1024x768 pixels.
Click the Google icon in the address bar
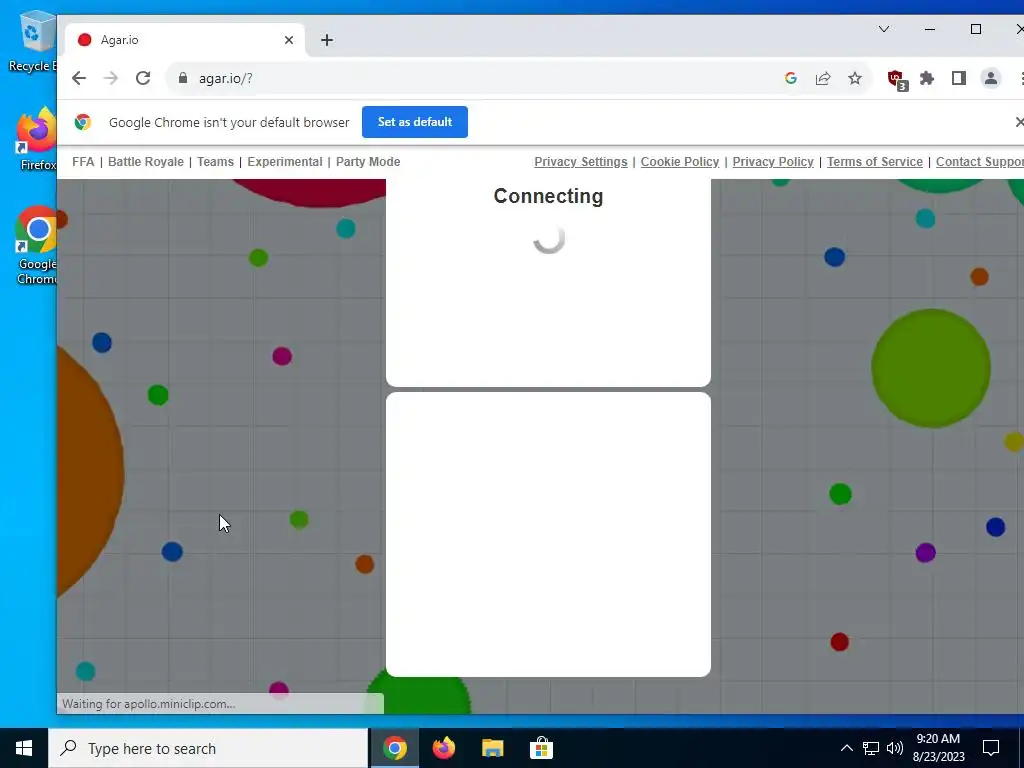tap(791, 78)
